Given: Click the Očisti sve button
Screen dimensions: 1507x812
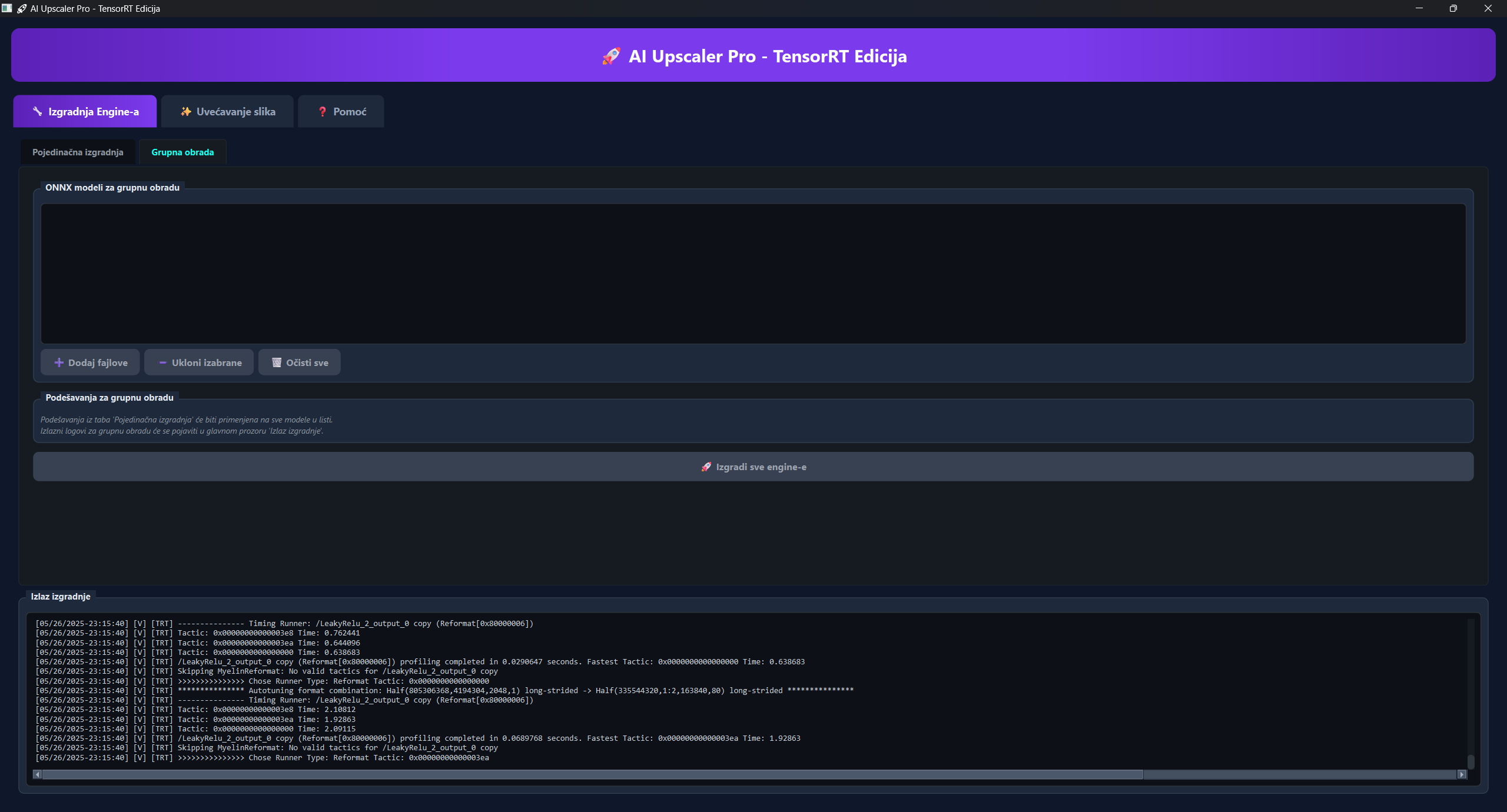Looking at the screenshot, I should (300, 362).
